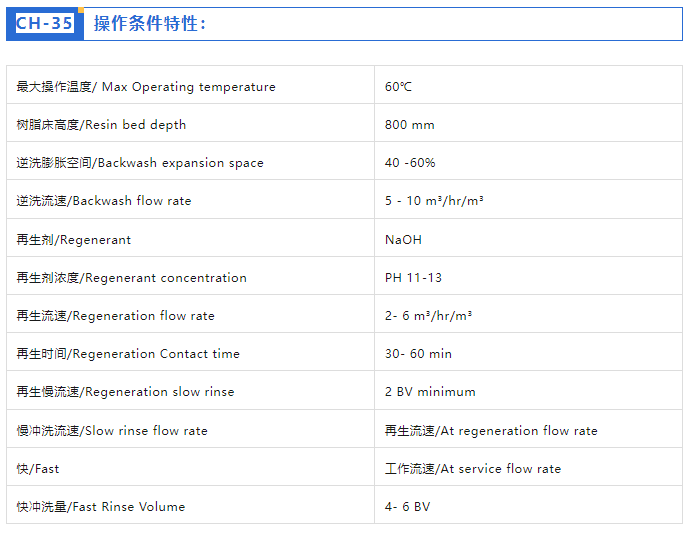Viewport: 694px width, 534px height.
Task: Click the 2 BV minimum value
Action: tap(430, 392)
